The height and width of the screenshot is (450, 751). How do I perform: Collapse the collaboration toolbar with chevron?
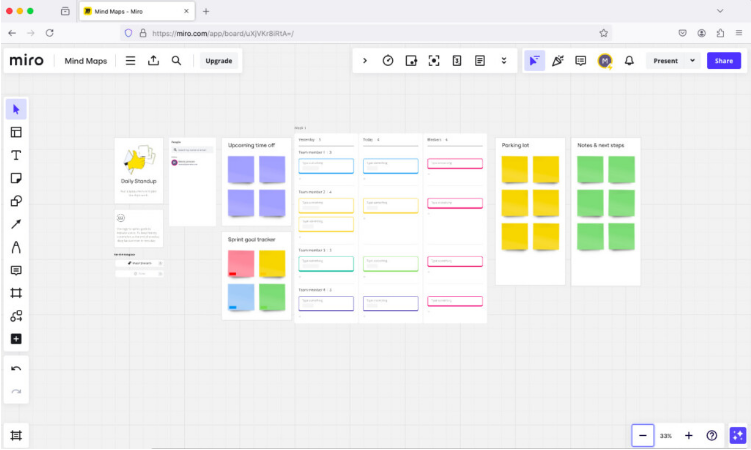[365, 60]
